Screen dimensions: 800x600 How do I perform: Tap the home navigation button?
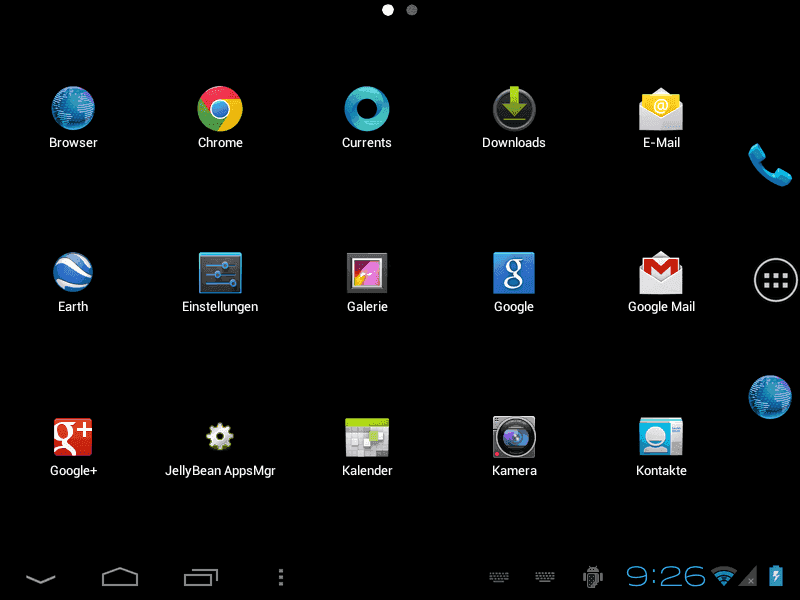[x=120, y=577]
